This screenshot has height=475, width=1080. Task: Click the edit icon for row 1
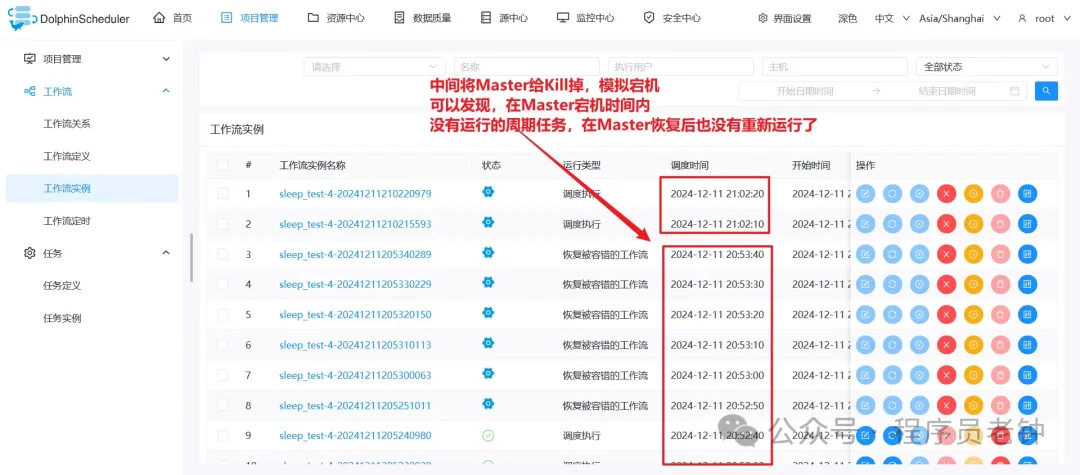(x=865, y=193)
